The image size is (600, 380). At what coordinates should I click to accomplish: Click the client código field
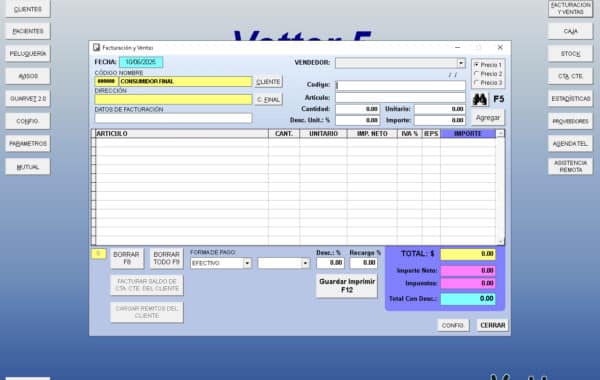click(x=107, y=82)
